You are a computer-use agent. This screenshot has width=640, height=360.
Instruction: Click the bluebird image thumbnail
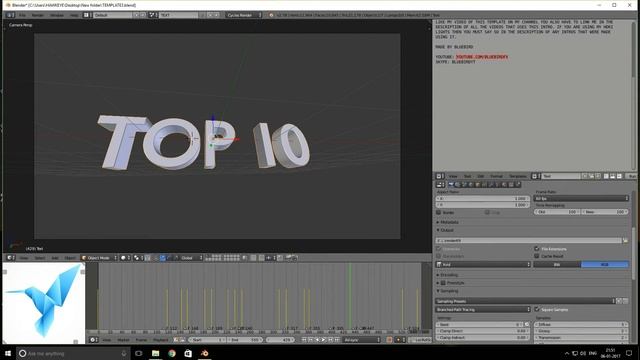(44, 302)
